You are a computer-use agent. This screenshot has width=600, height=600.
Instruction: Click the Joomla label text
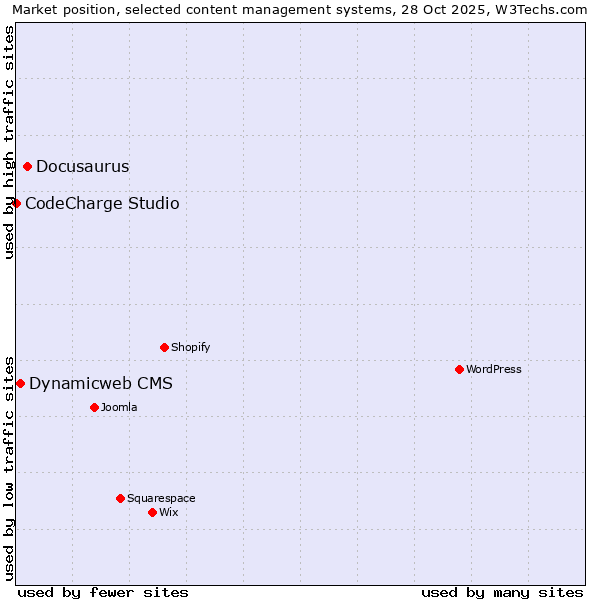(119, 408)
